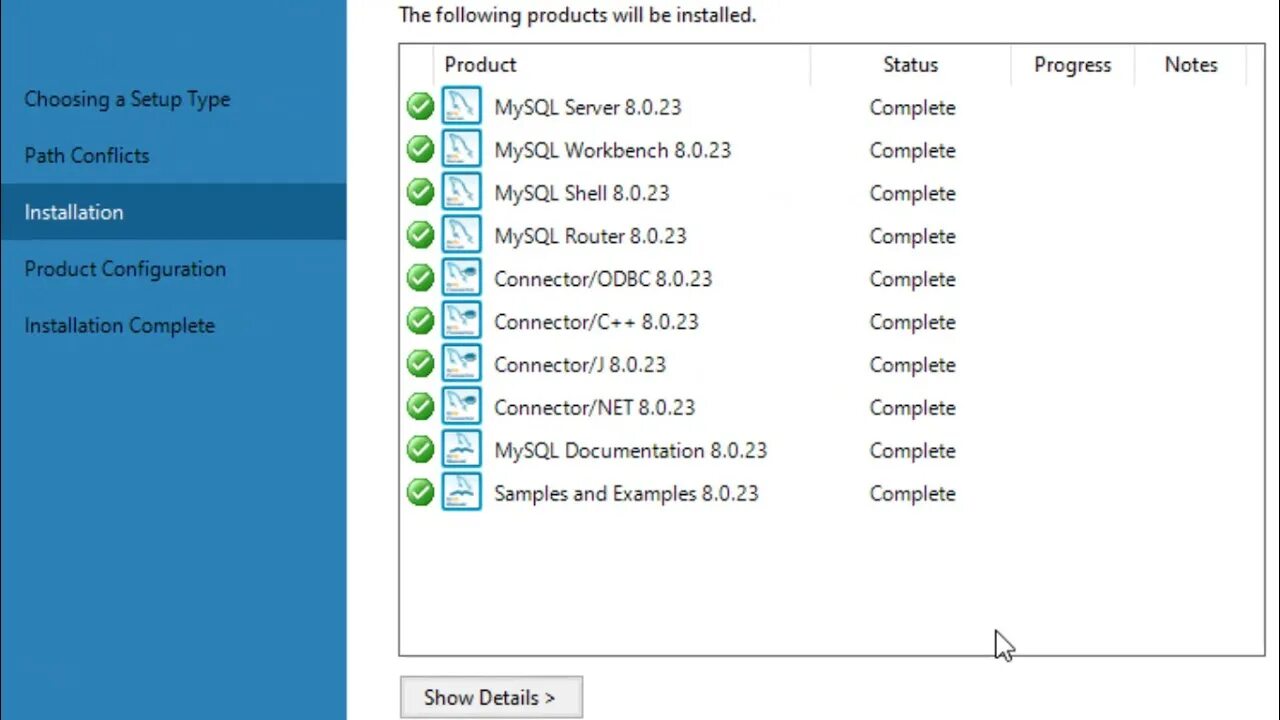The height and width of the screenshot is (720, 1280).
Task: Click the Connector/NET 8.0.23 product icon
Action: coord(461,407)
